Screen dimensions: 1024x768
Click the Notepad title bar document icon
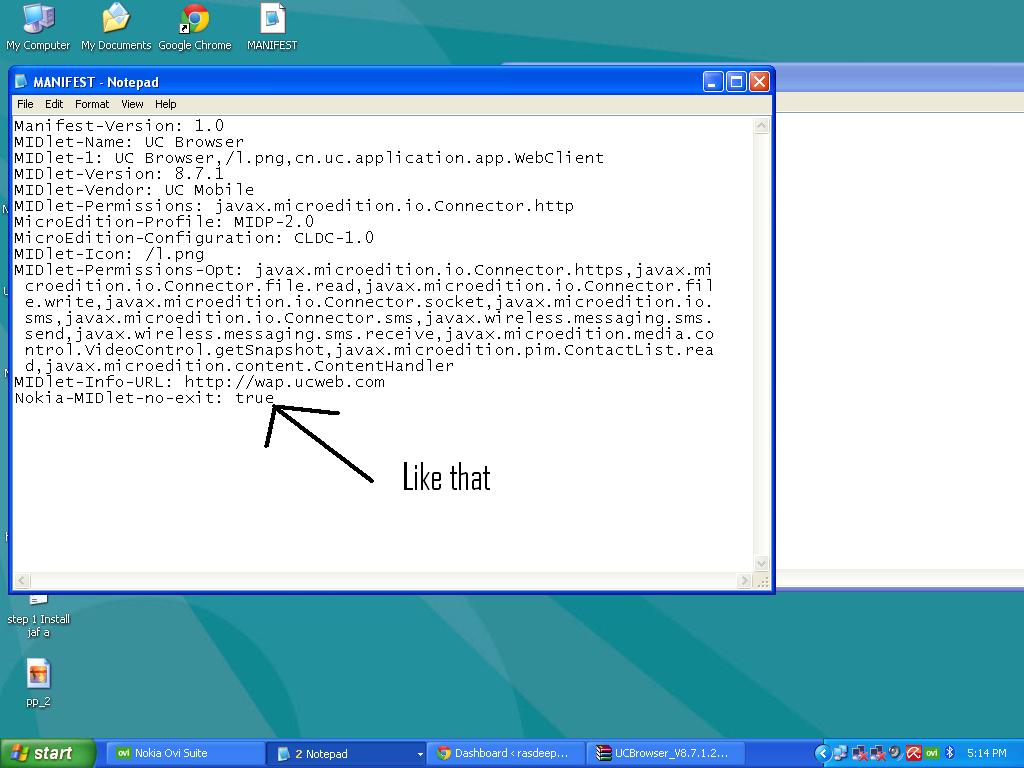(x=21, y=82)
